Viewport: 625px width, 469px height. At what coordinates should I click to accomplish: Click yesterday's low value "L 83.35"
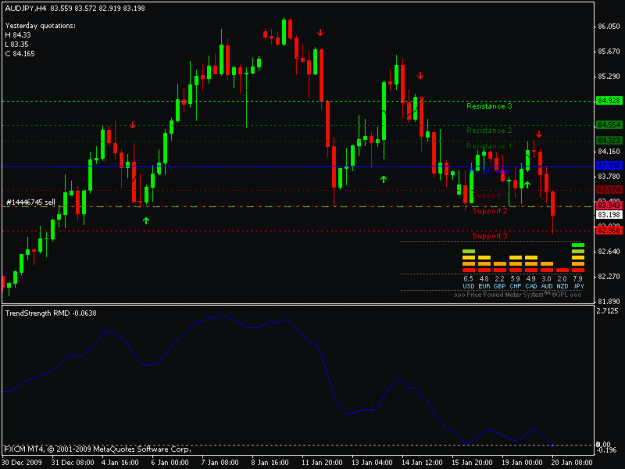tap(17, 44)
